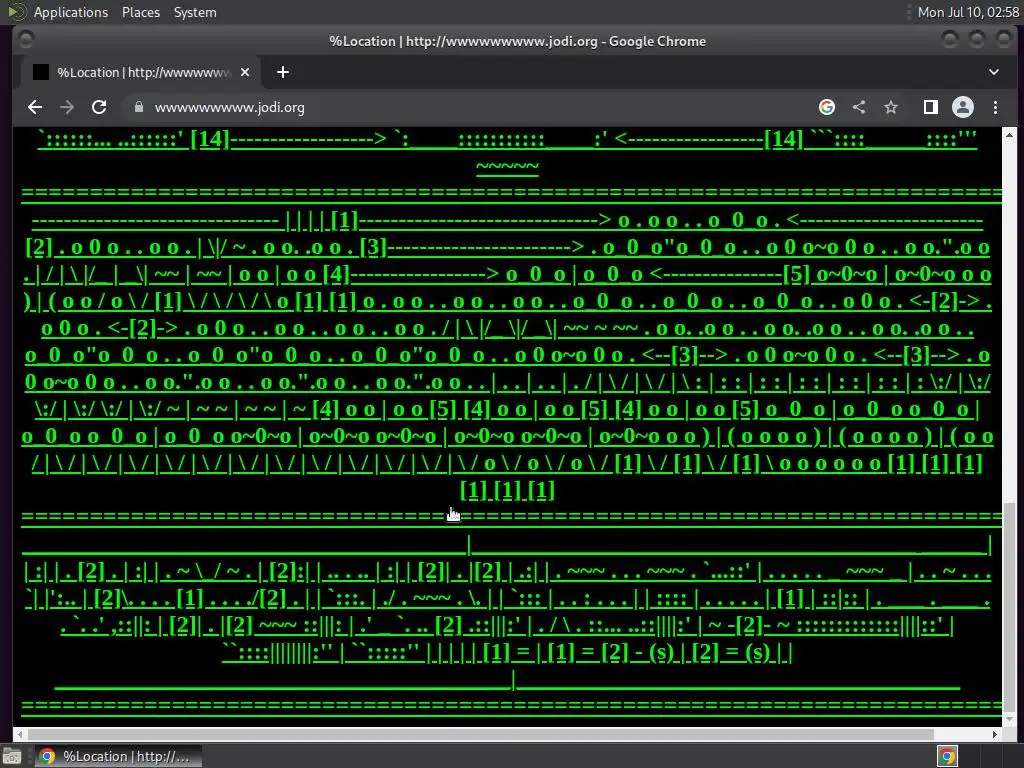This screenshot has width=1024, height=768.
Task: Click the horizontal scrollbar thumb
Action: [480, 734]
